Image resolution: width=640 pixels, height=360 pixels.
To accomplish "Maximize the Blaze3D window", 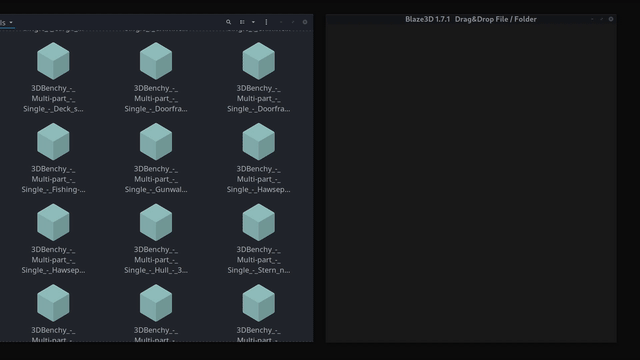I will click(x=601, y=19).
